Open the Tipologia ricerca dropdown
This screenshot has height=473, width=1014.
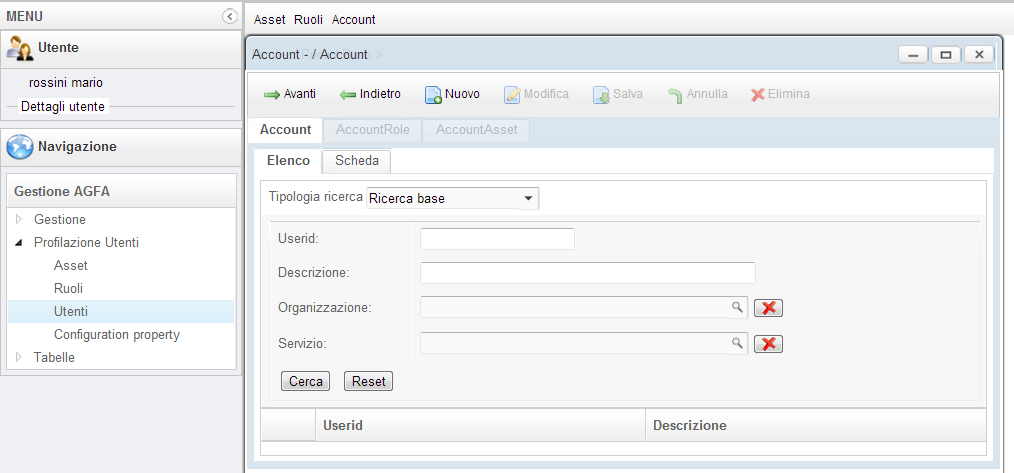[528, 198]
